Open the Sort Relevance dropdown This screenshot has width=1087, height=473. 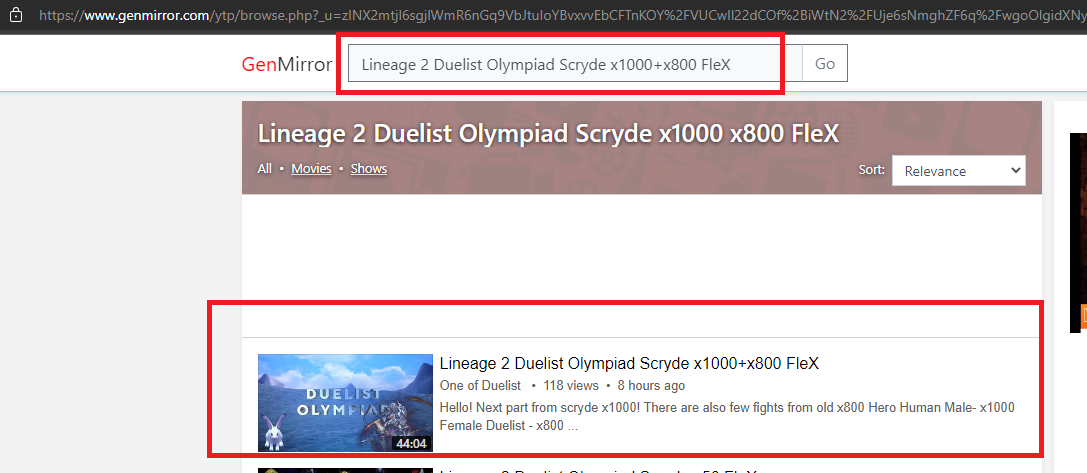pos(959,171)
